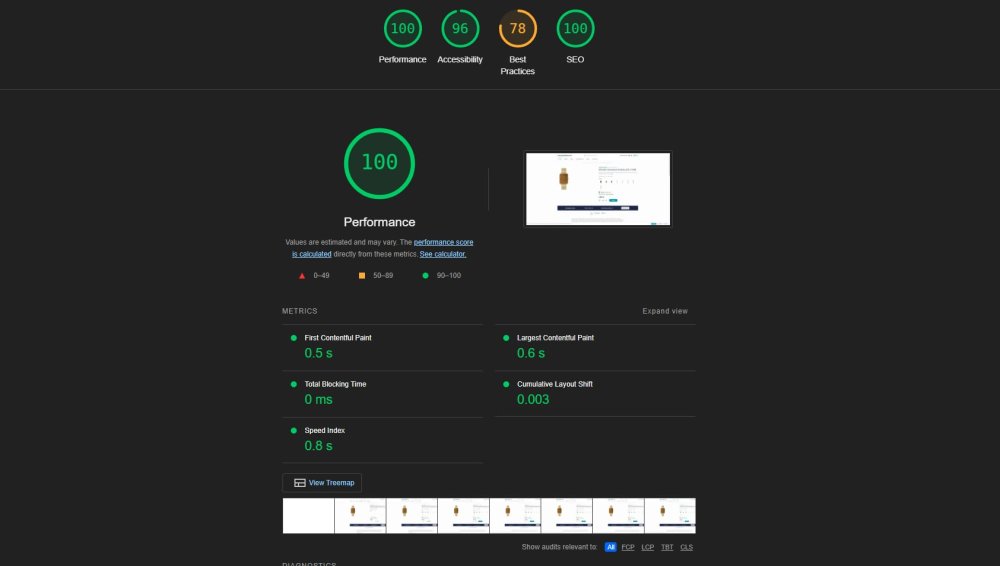Select the Best Practices gauge showing 78
Screen dimensions: 1000x566
point(518,29)
